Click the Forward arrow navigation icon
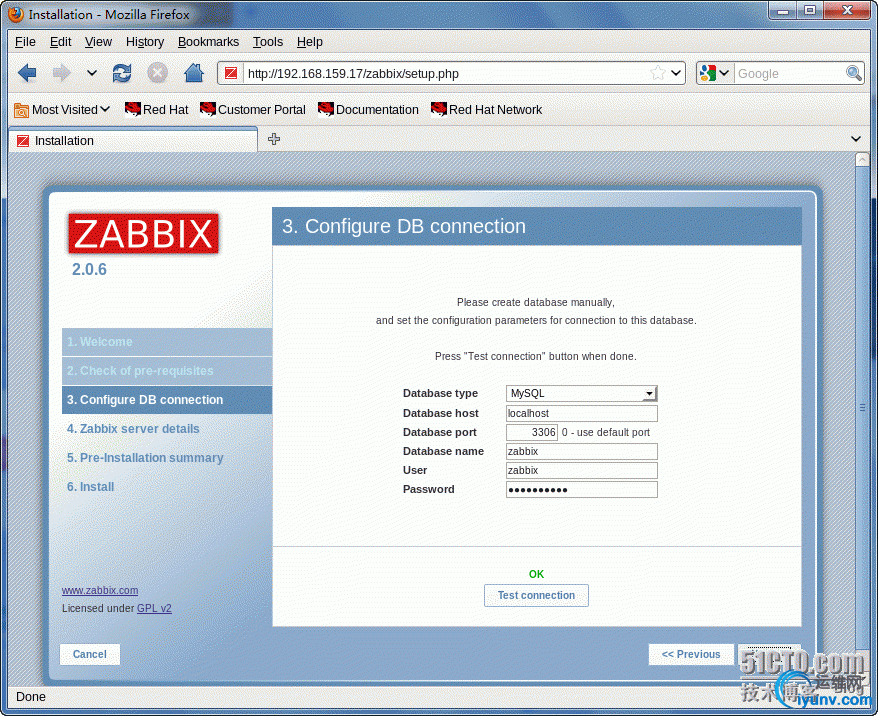The width and height of the screenshot is (878, 716). coord(62,73)
